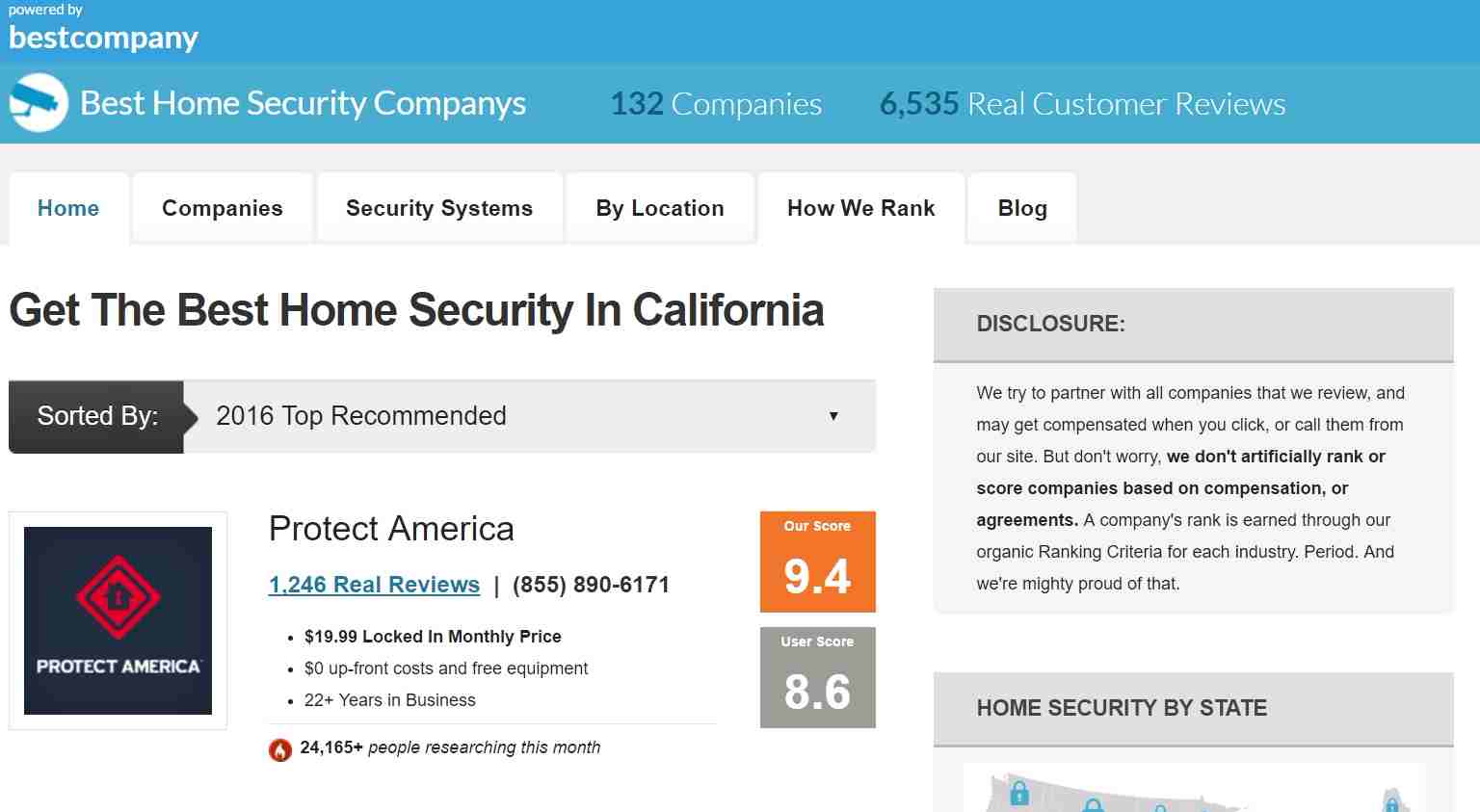The width and height of the screenshot is (1480, 812).
Task: Click the DISCLOSURE heading
Action: [1050, 324]
